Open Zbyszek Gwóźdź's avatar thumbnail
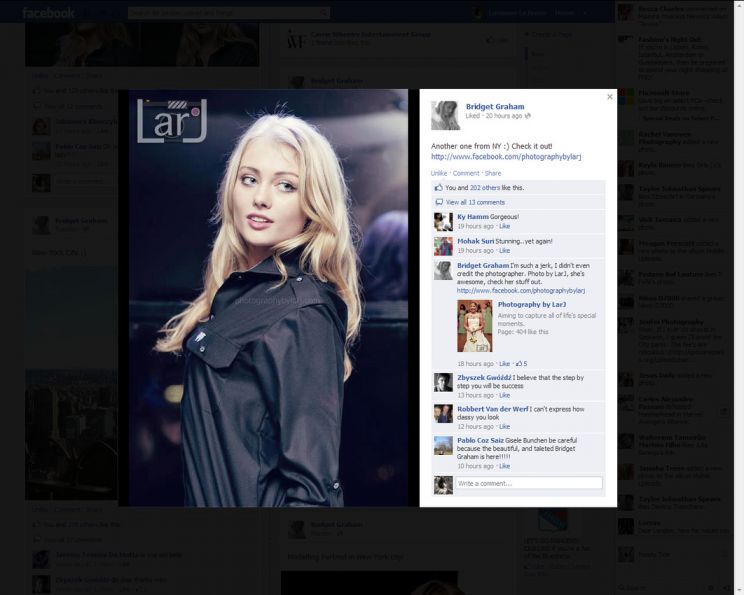The height and width of the screenshot is (595, 744). (x=443, y=382)
